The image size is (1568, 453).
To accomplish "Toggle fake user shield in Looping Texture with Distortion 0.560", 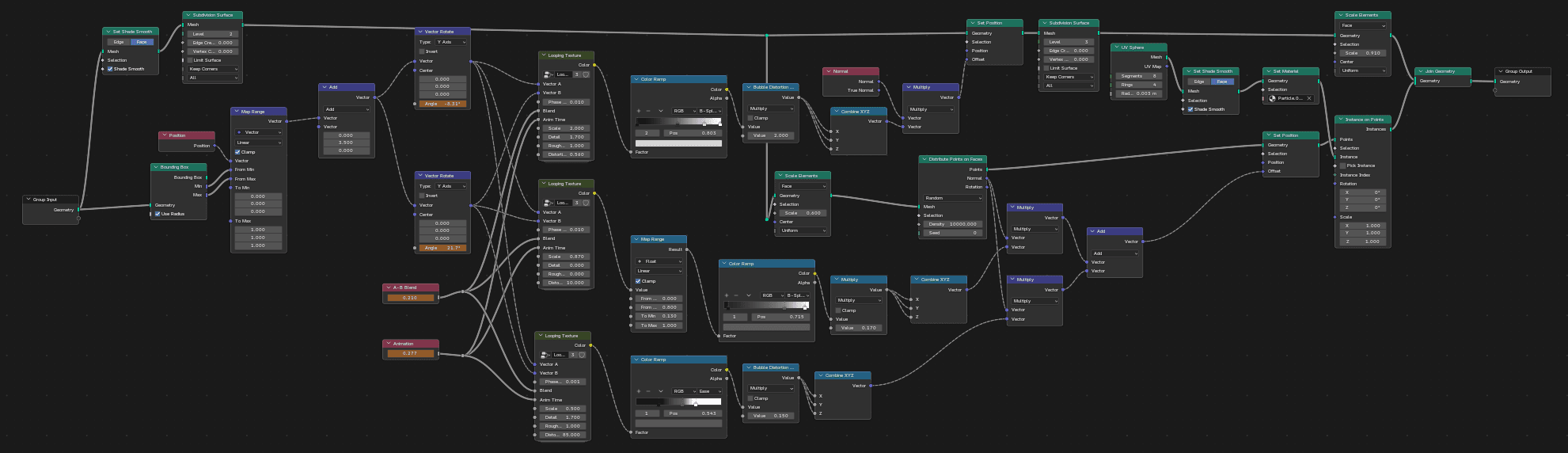I will 586,74.
